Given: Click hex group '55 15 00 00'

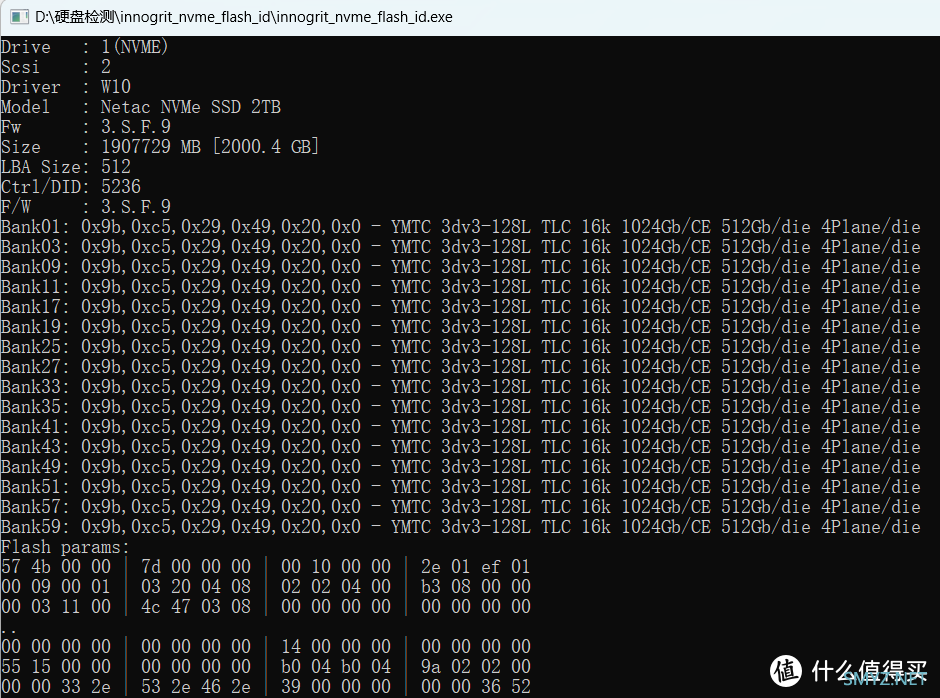Looking at the screenshot, I should pos(56,666).
